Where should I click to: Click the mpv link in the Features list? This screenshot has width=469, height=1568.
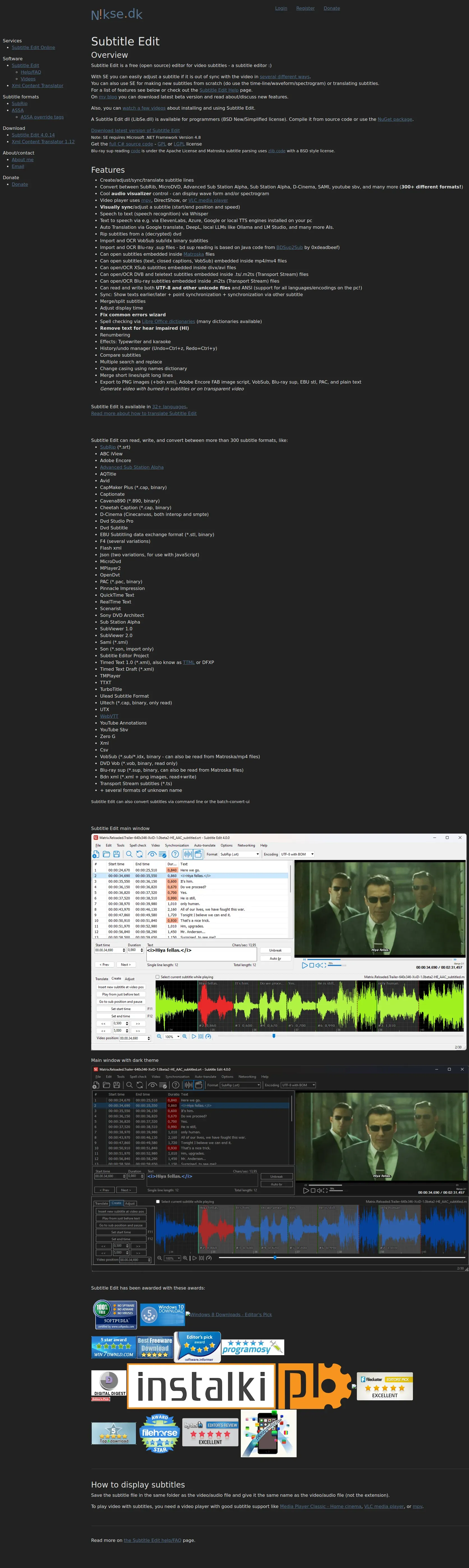point(146,200)
